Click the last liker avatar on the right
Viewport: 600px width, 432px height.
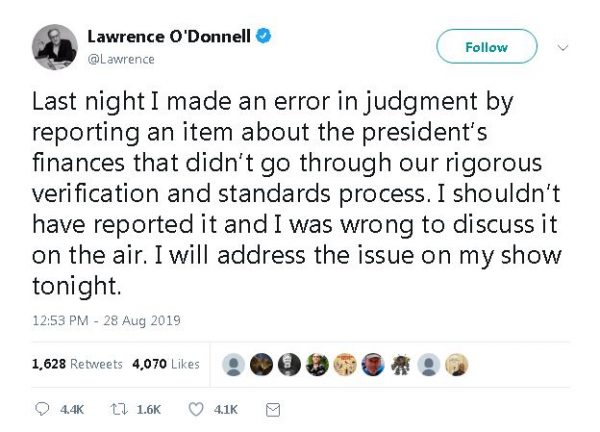457,365
